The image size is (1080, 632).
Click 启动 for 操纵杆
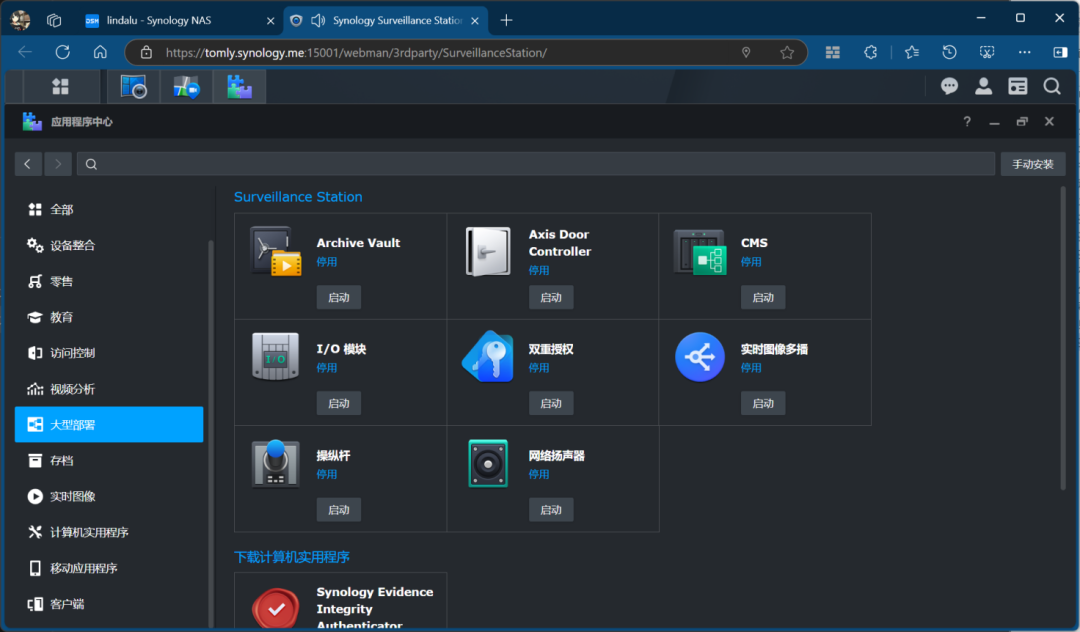point(339,510)
